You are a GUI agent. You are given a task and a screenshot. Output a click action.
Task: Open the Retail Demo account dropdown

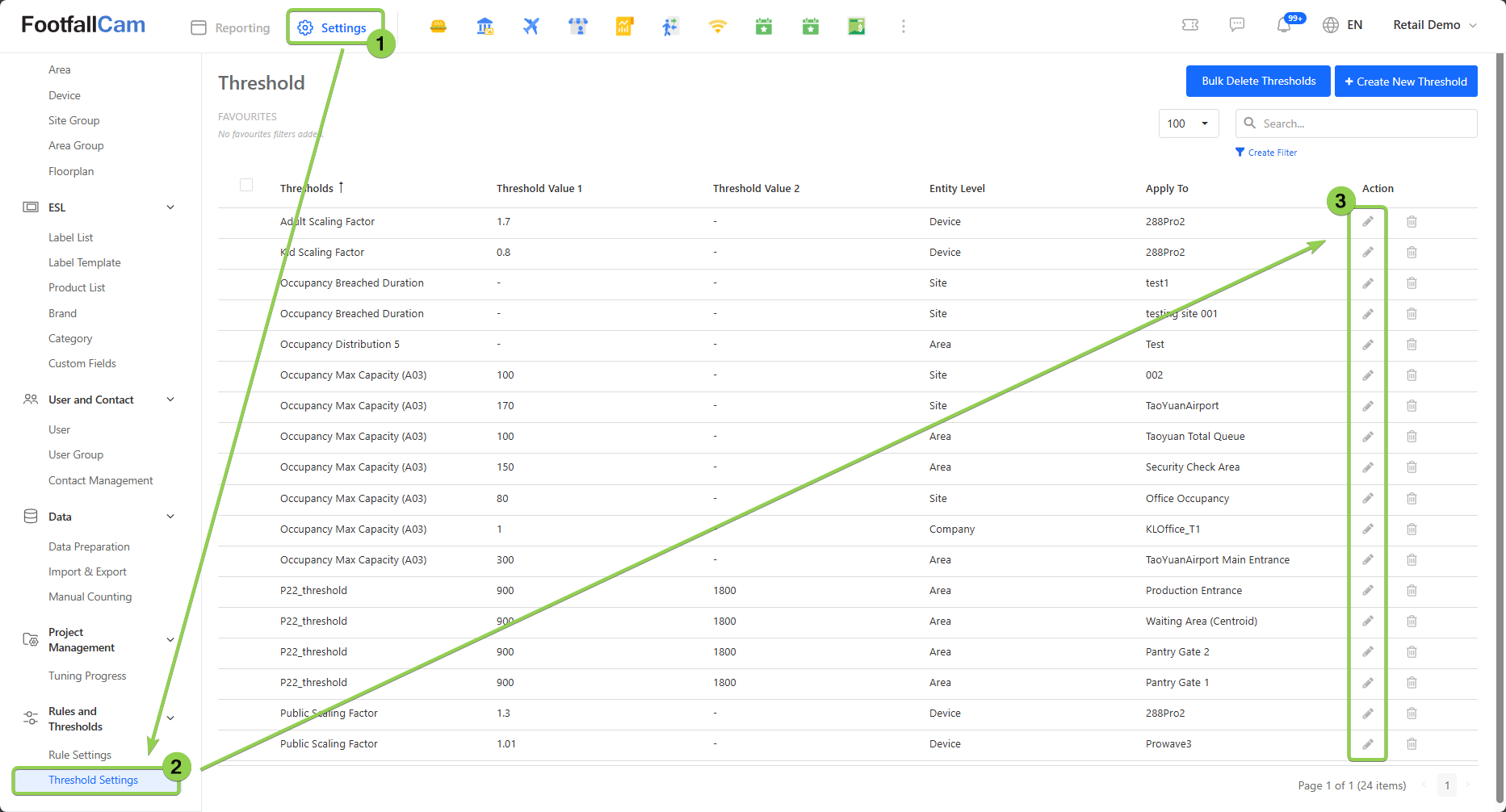[x=1434, y=25]
